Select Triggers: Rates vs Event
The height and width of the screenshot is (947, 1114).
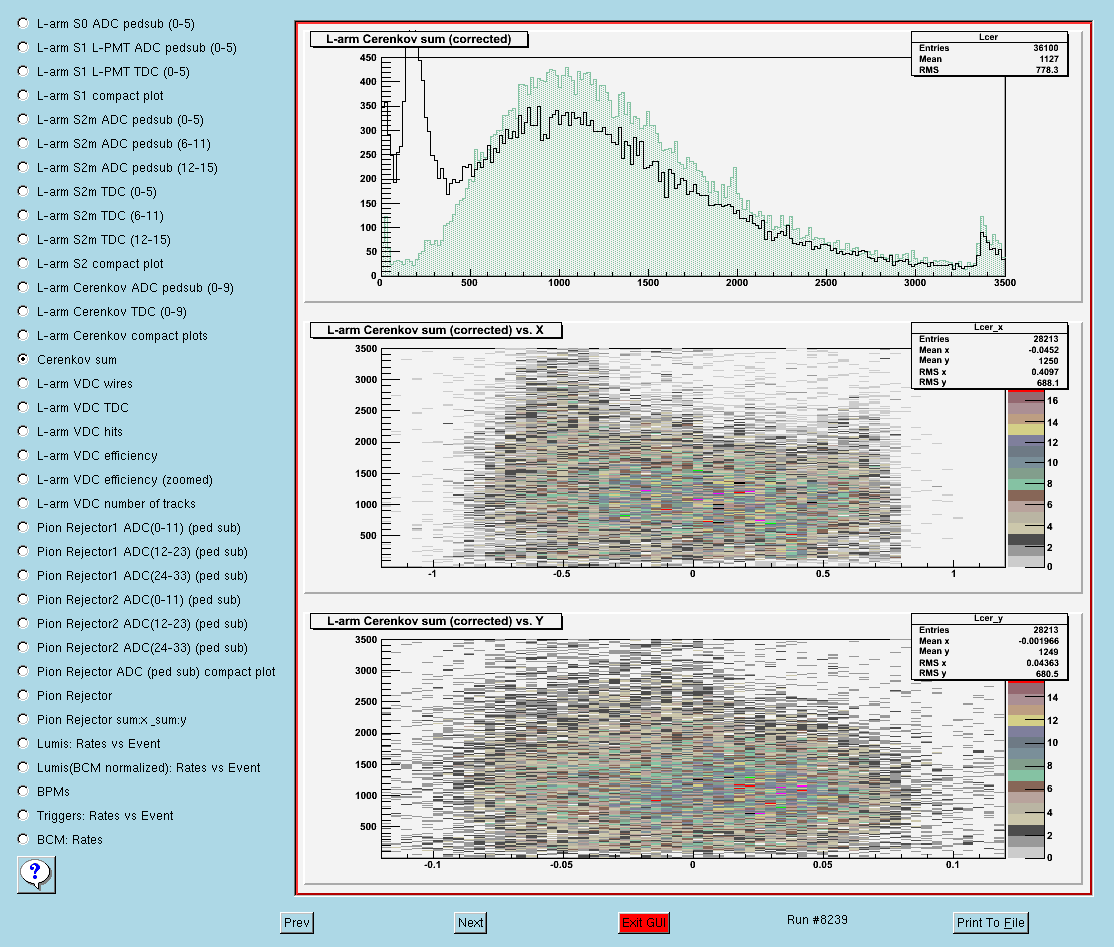pos(23,816)
